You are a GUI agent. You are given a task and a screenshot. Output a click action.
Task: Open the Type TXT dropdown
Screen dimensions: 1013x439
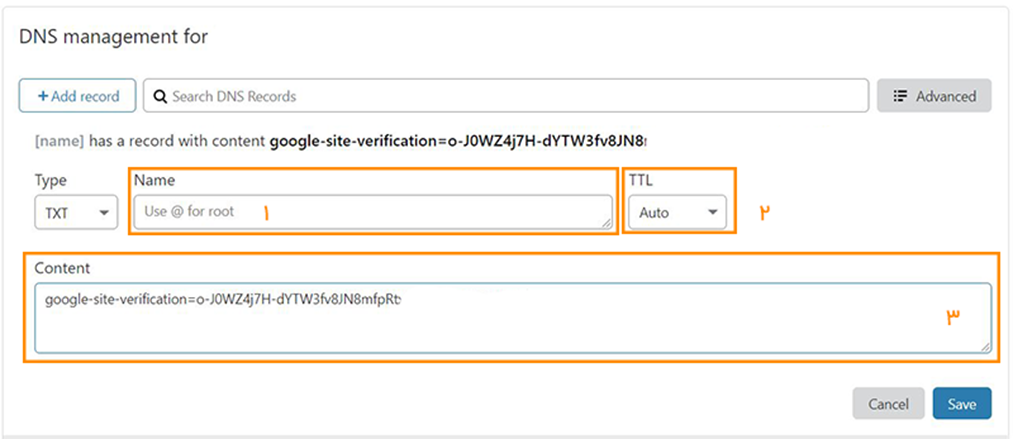(x=76, y=212)
